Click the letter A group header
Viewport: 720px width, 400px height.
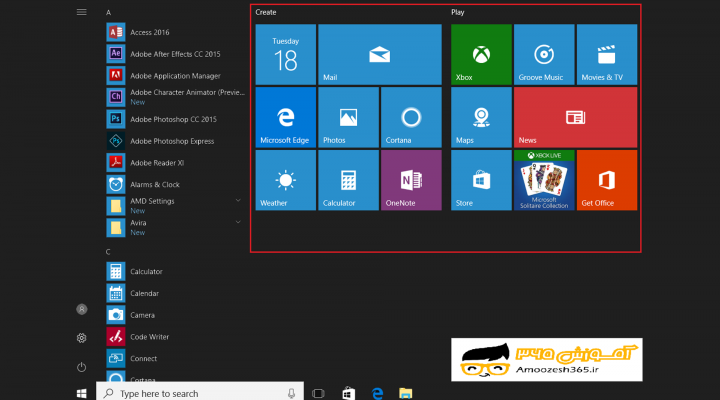click(108, 12)
